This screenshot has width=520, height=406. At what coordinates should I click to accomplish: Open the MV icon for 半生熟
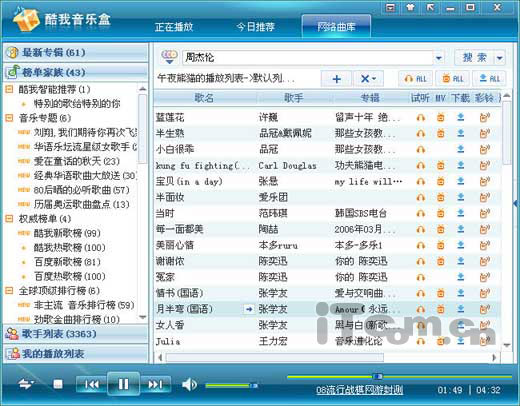point(441,133)
